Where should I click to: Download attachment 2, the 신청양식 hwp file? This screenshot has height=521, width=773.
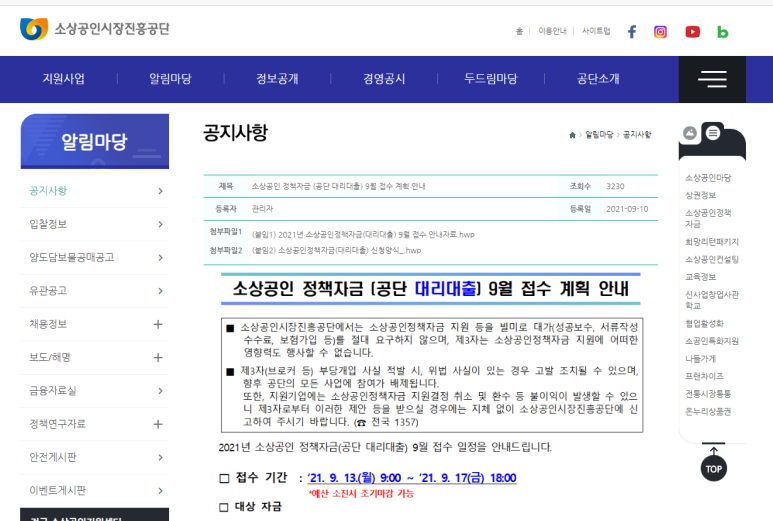pos(336,250)
